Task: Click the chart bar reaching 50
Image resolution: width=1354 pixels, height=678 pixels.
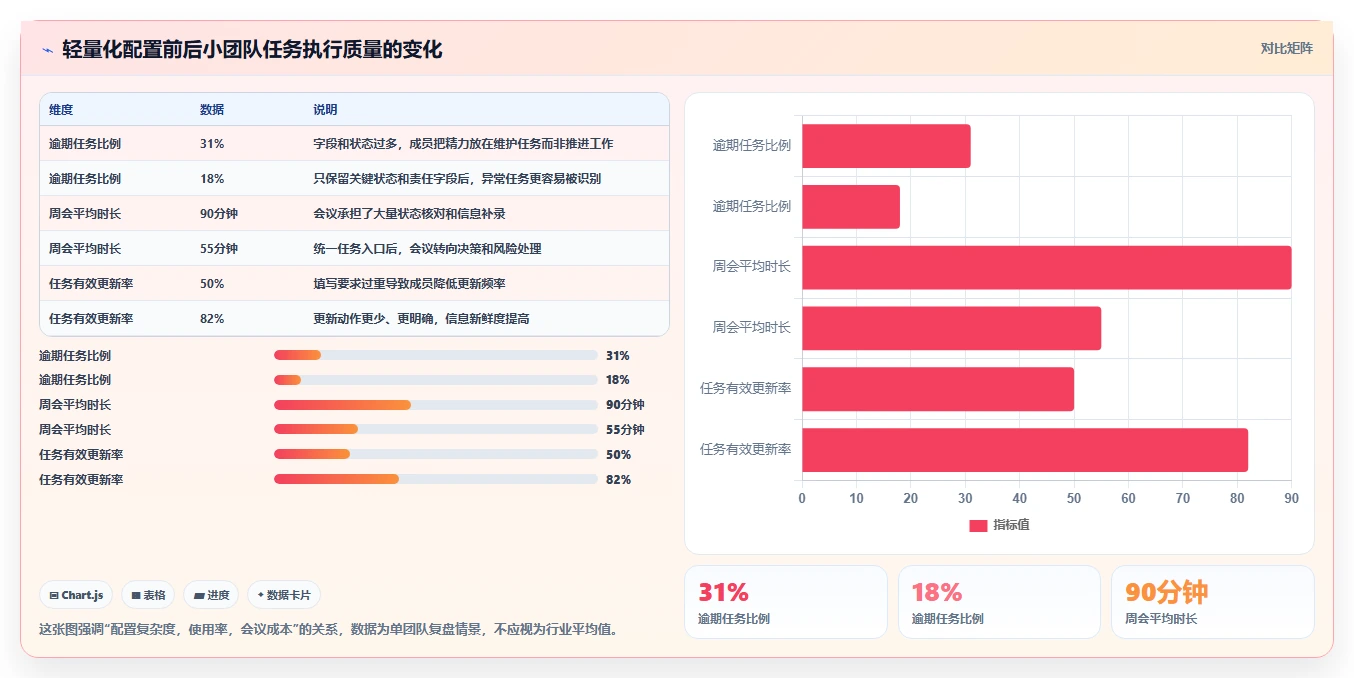Action: (x=938, y=389)
